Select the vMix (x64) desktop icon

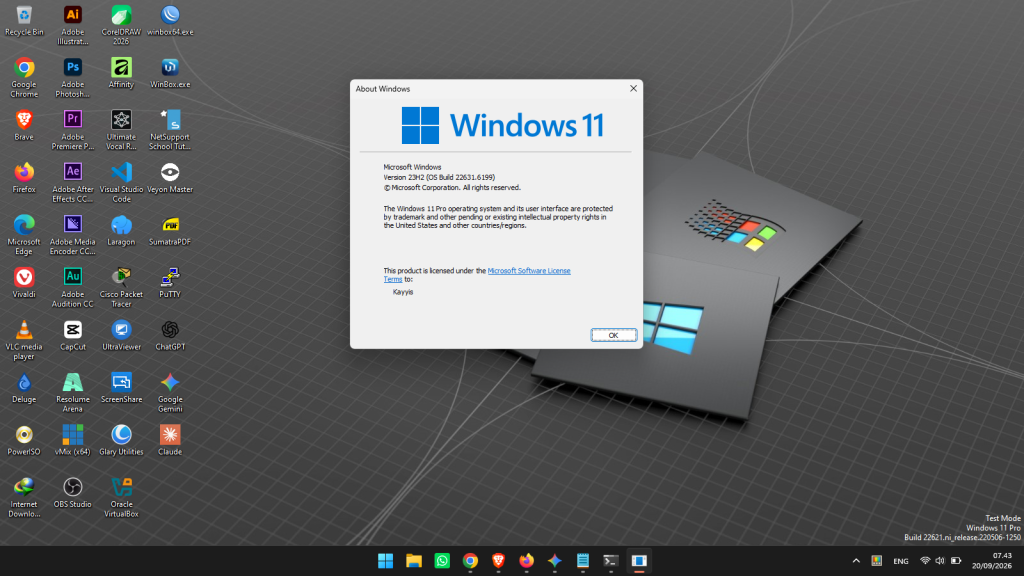[x=72, y=440]
